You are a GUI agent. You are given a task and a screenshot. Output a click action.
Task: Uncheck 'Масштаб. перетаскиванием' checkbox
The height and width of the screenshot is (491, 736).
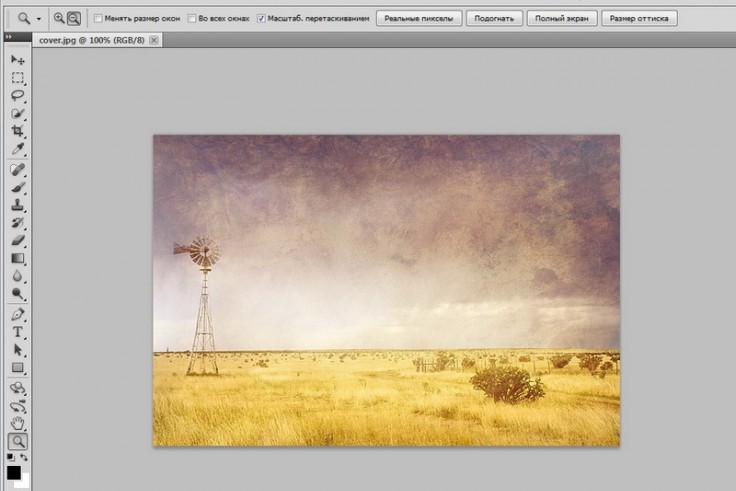pyautogui.click(x=261, y=18)
